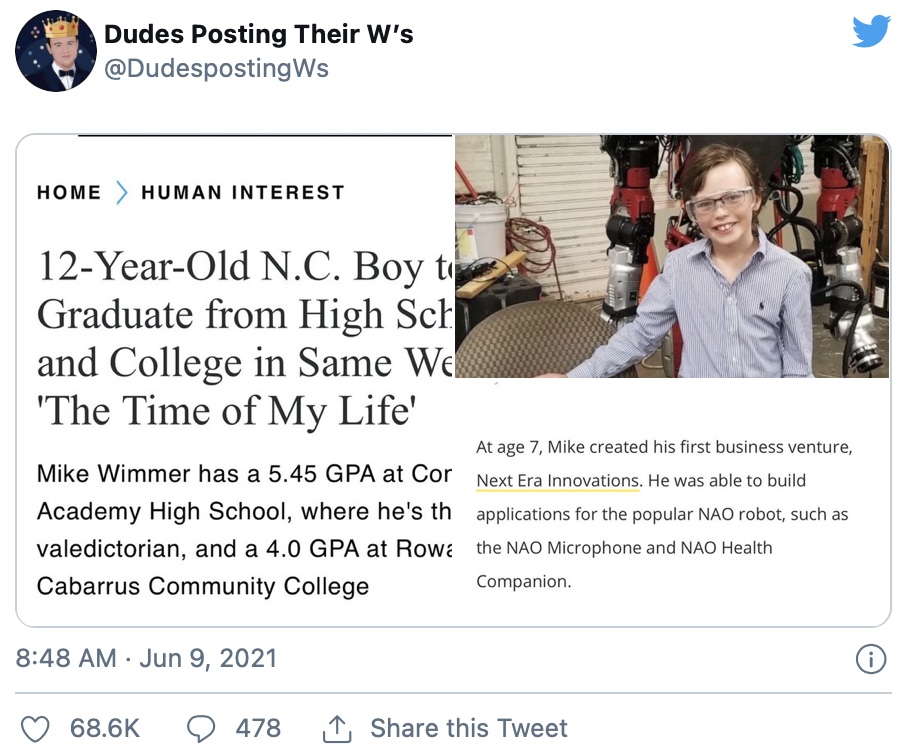This screenshot has width=912, height=756.
Task: View the 478 replies count
Action: [x=258, y=729]
